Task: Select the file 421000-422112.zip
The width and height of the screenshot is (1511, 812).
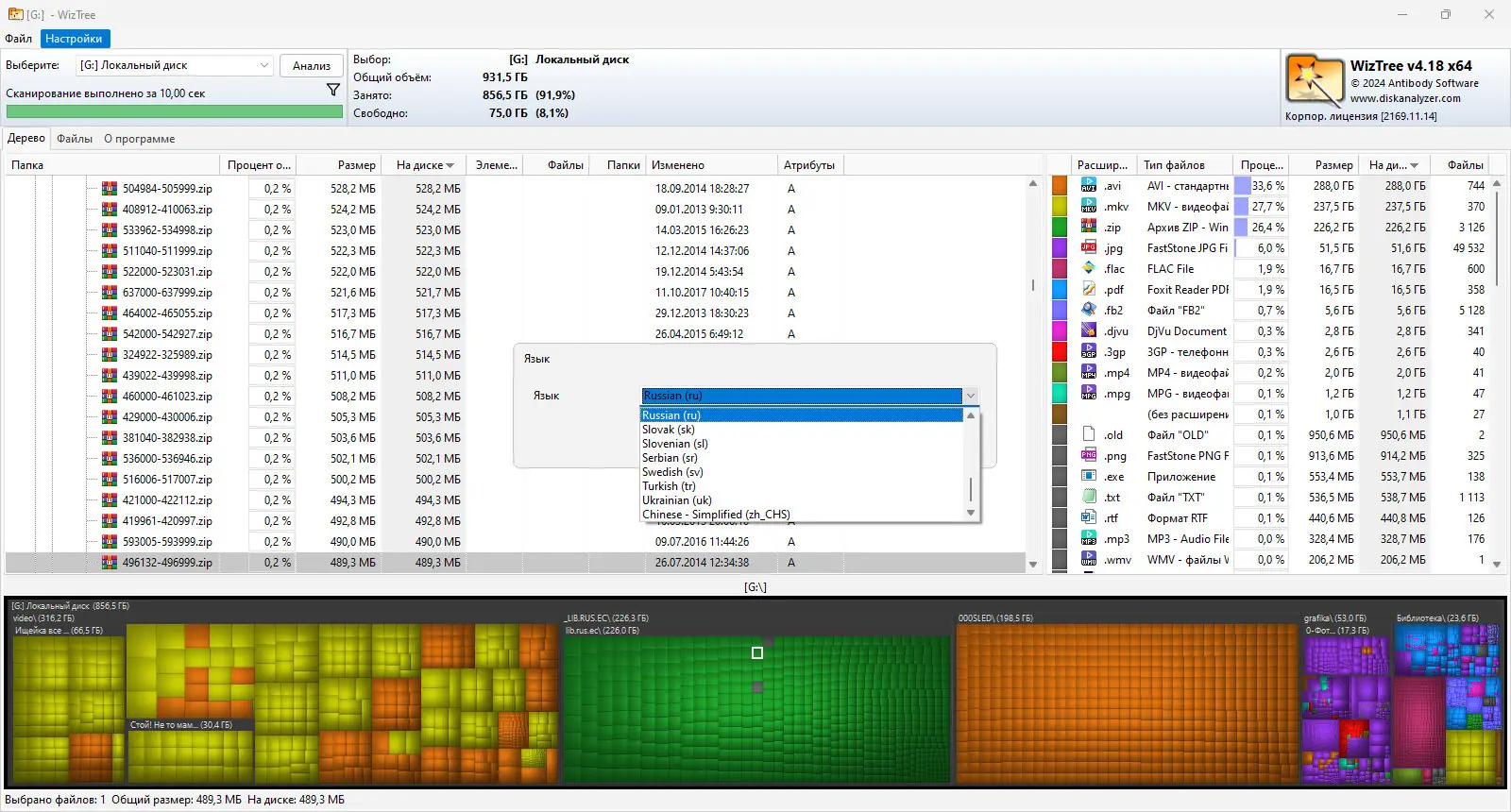Action: [x=167, y=500]
